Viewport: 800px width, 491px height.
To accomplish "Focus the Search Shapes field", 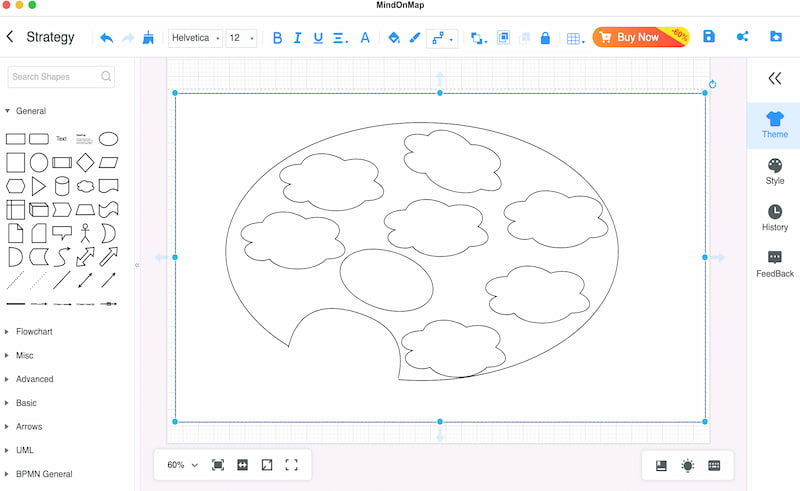I will point(61,77).
